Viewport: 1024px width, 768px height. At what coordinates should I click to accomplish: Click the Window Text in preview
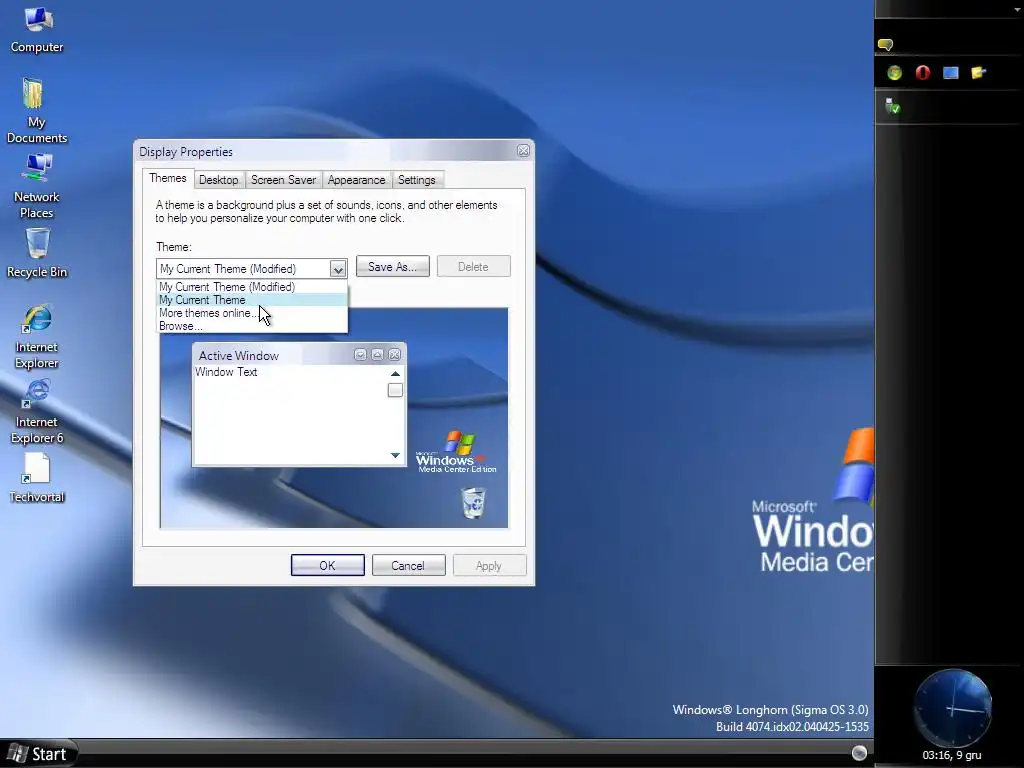pos(226,372)
